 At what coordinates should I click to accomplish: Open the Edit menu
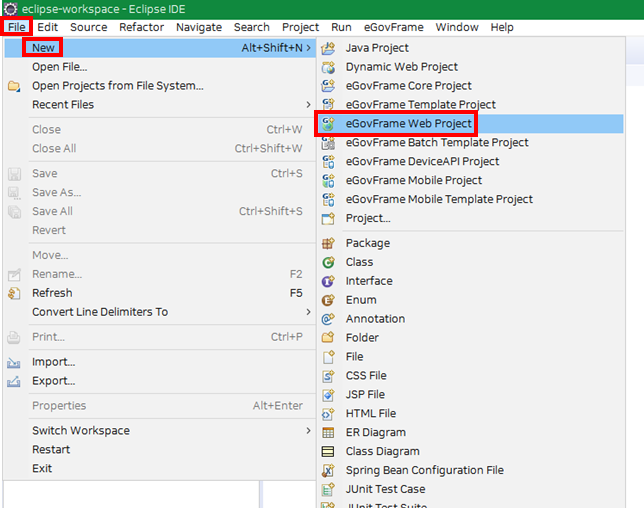(48, 27)
